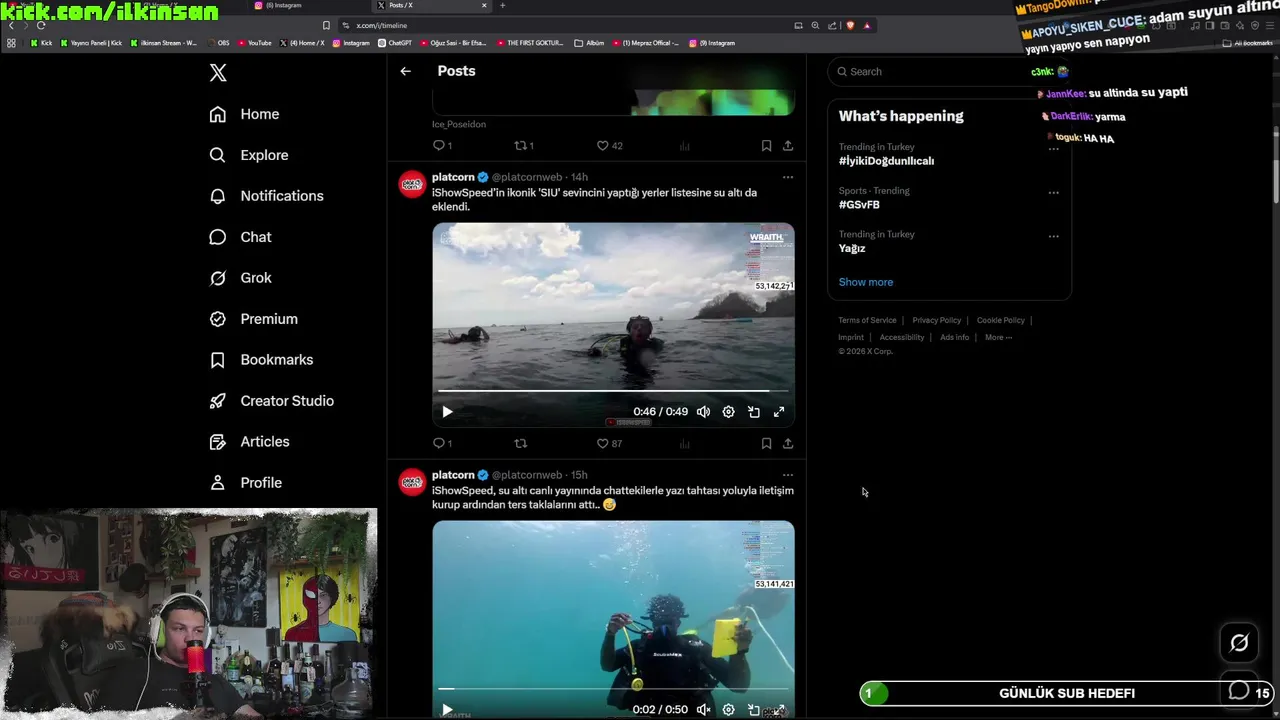Close the Posts / X browser tab
1280x720 pixels.
(485, 5)
